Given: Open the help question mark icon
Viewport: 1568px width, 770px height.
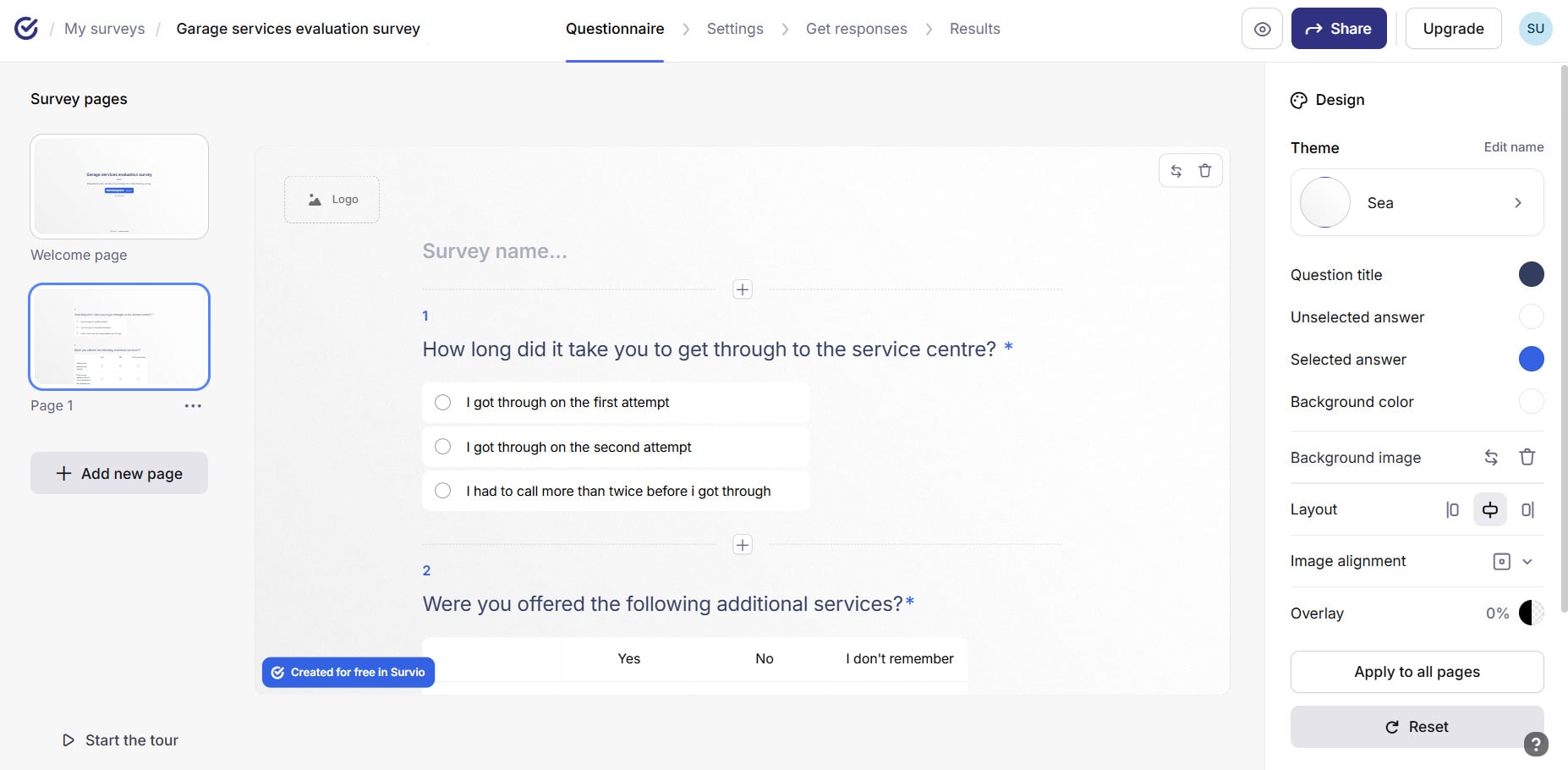Looking at the screenshot, I should (x=1536, y=744).
